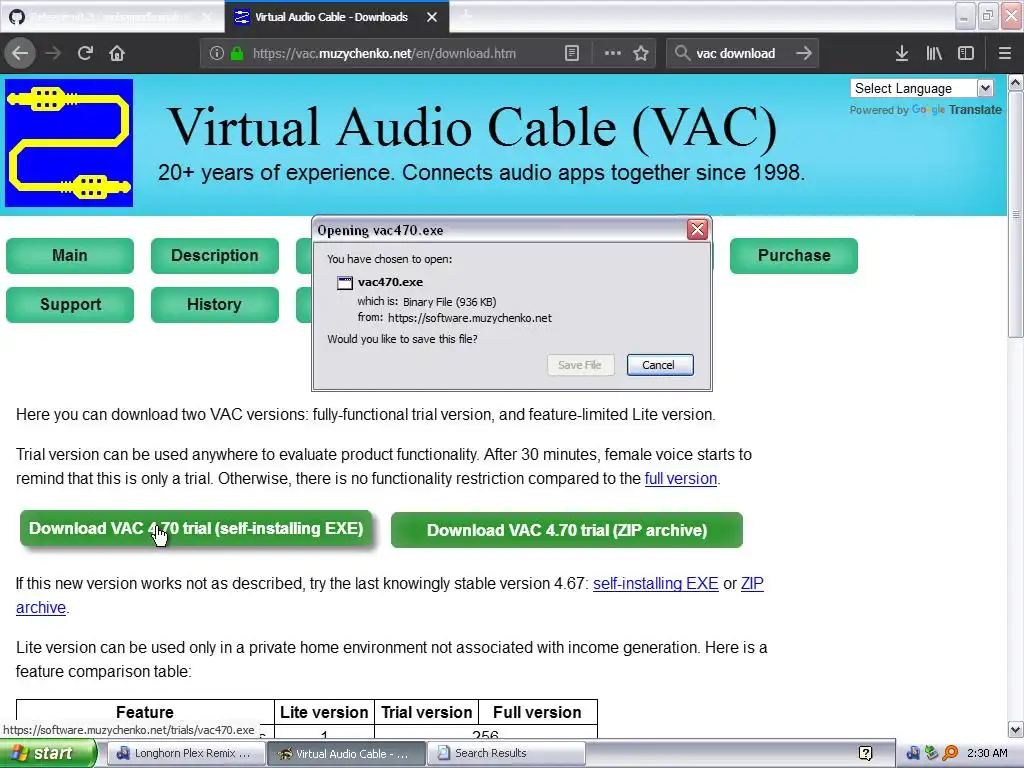
Task: Click the Trial version table header
Action: click(426, 712)
